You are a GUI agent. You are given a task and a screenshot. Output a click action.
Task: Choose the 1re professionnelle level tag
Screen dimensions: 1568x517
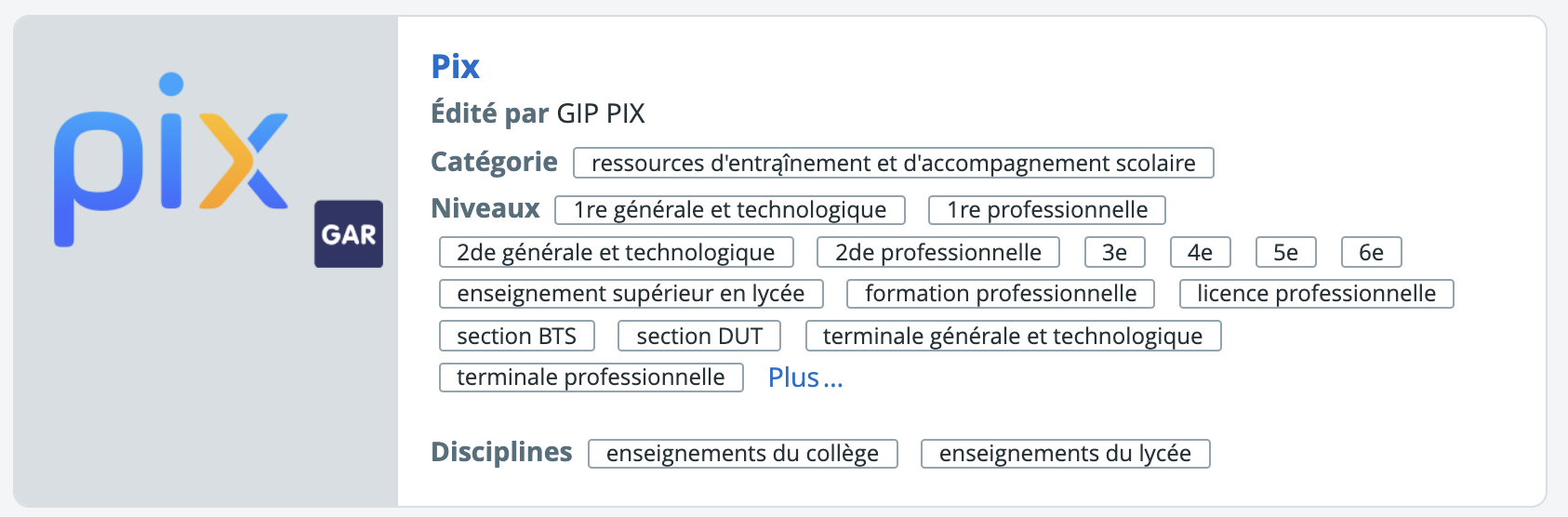click(x=1047, y=209)
